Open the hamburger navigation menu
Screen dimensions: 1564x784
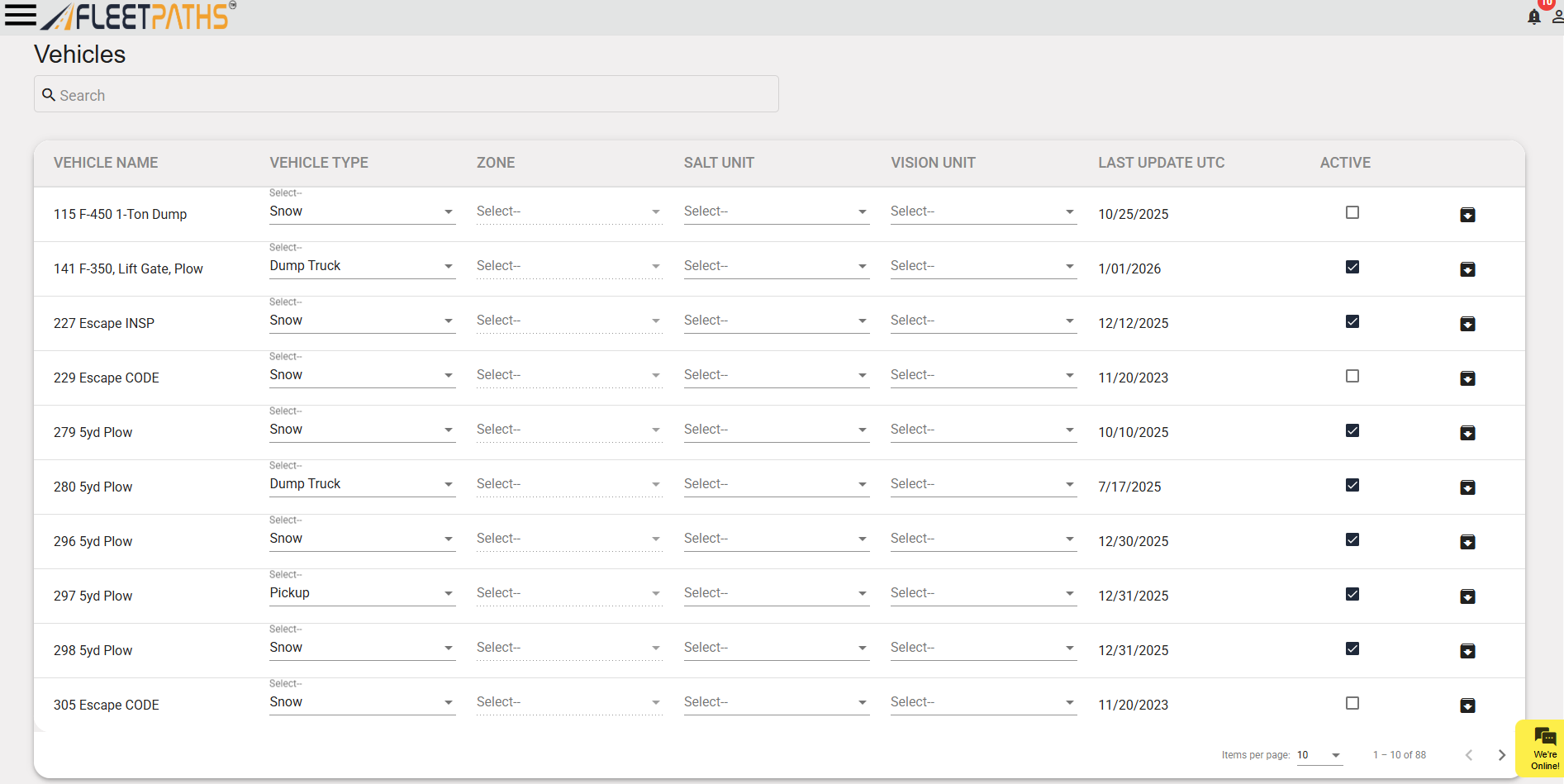tap(21, 16)
